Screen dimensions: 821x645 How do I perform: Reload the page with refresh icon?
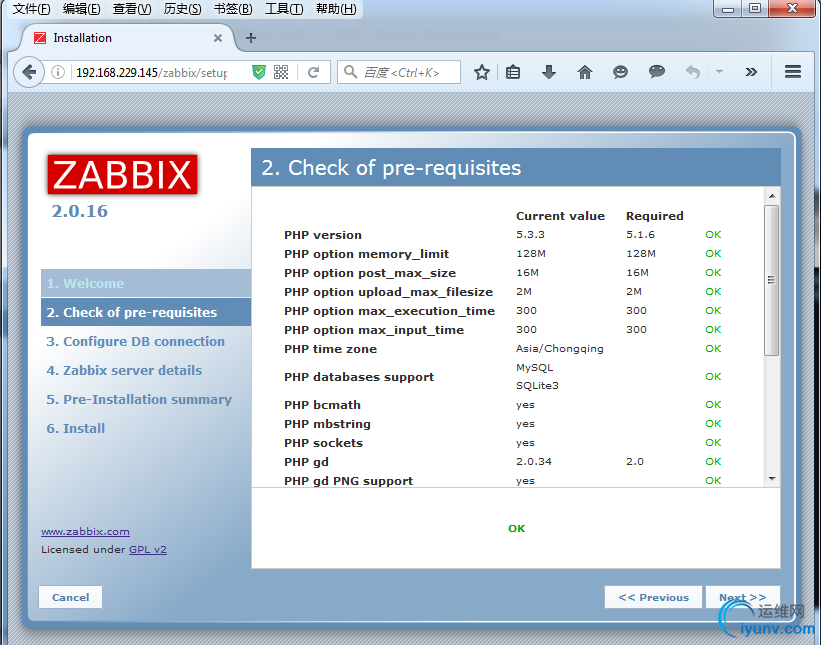coord(314,72)
